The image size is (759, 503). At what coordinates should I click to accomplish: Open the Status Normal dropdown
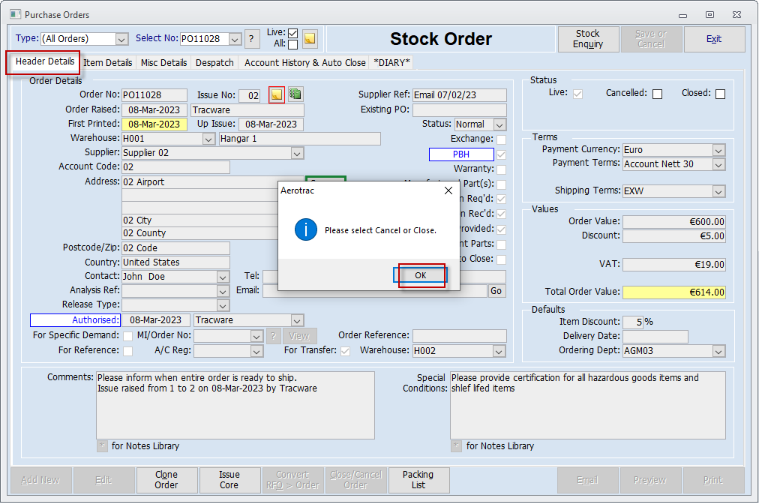500,124
